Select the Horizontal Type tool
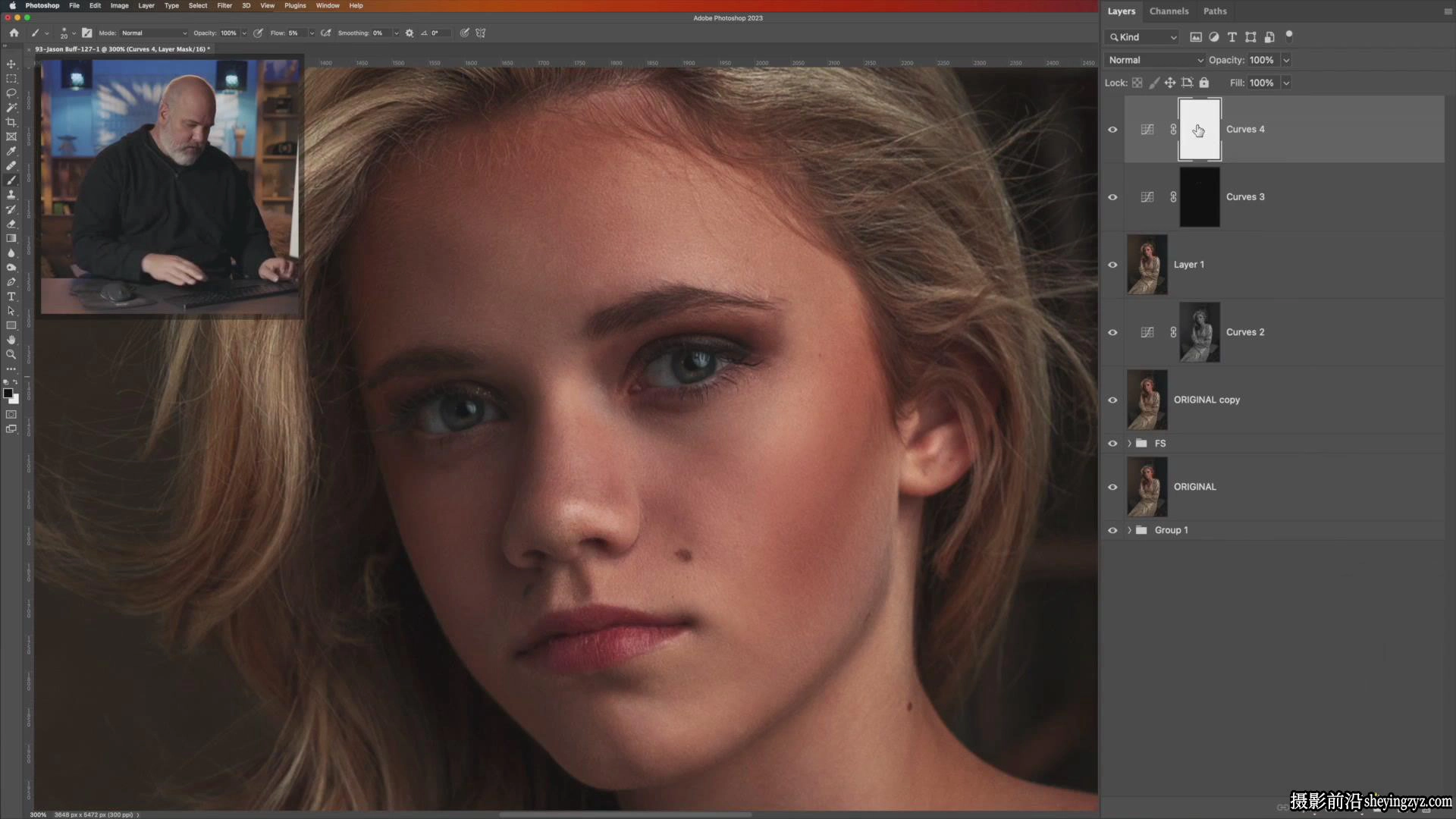This screenshot has width=1456, height=819. point(11,297)
